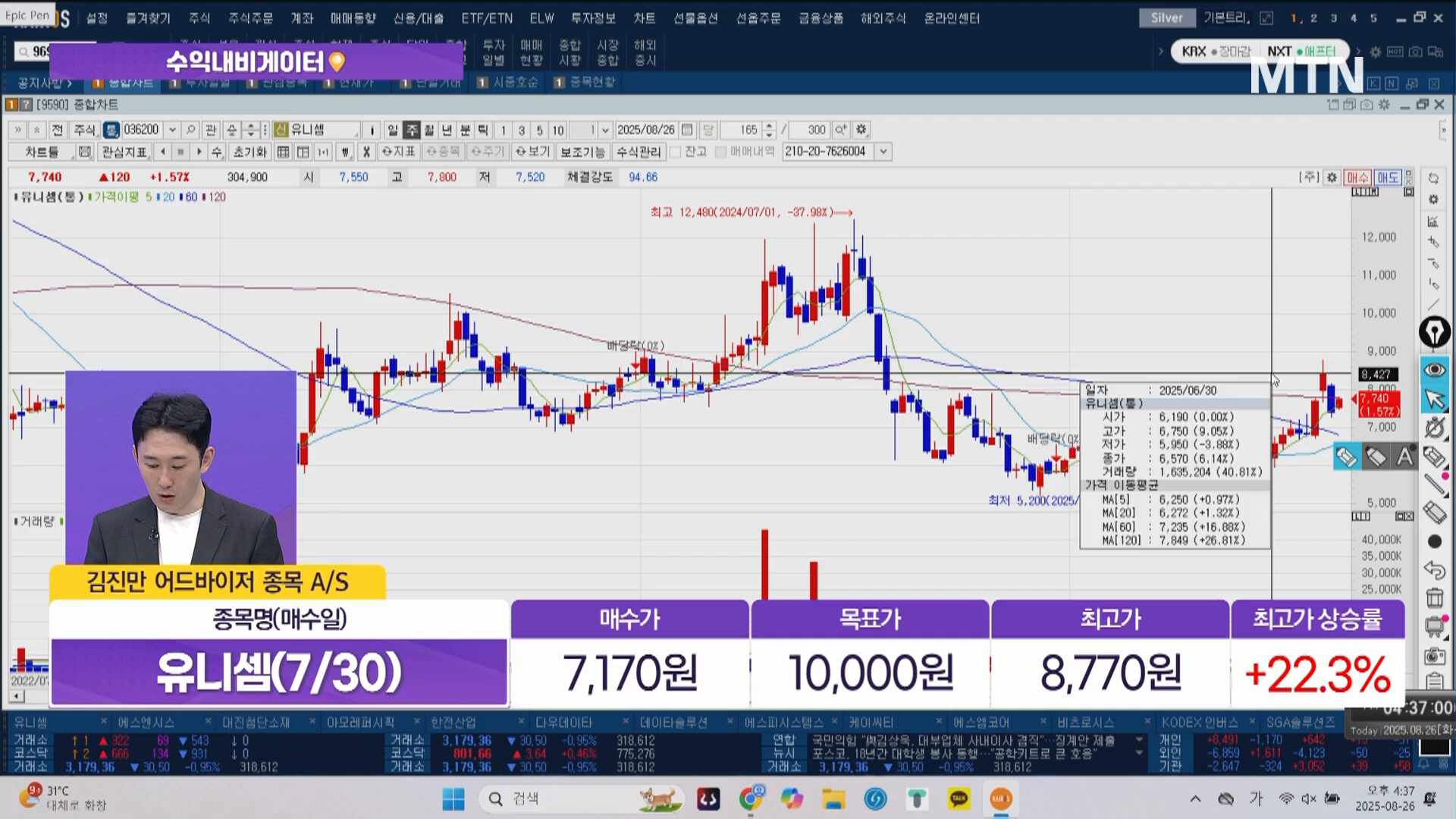Click the red 매수 buy button

coord(1357,177)
